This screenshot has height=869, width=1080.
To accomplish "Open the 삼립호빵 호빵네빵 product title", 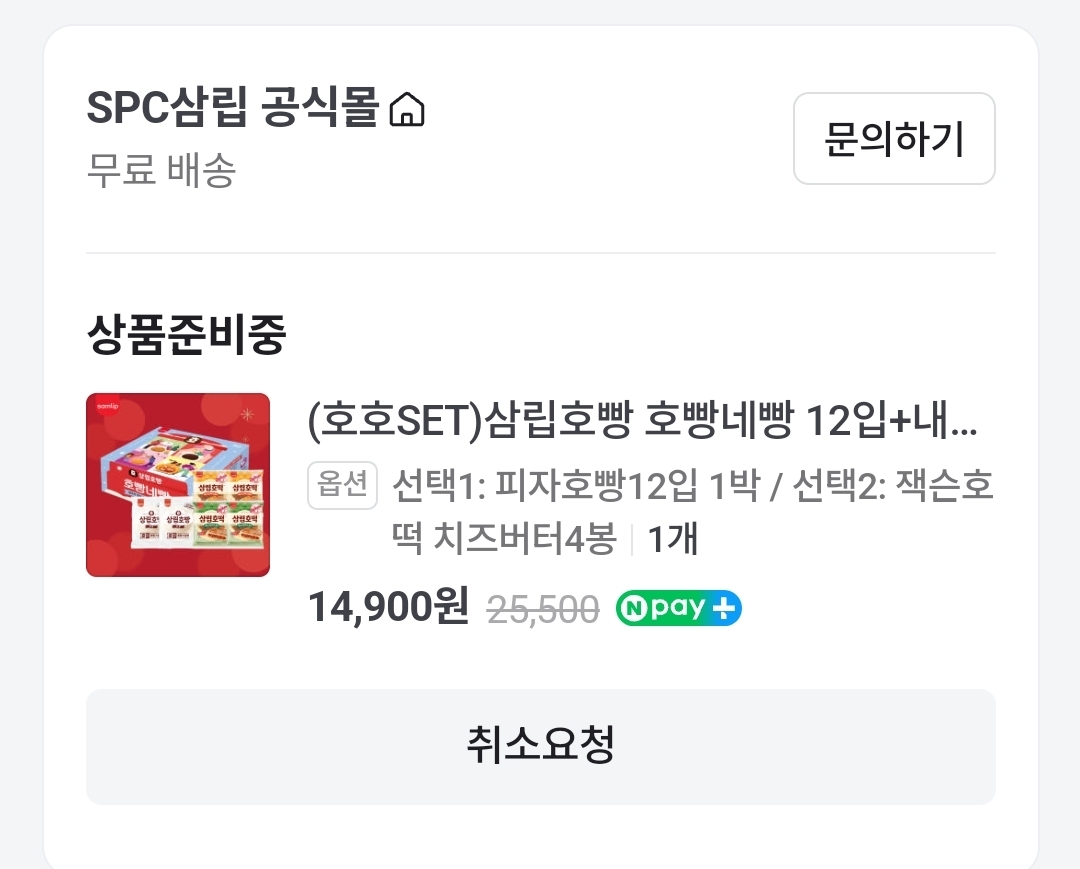I will pos(640,425).
